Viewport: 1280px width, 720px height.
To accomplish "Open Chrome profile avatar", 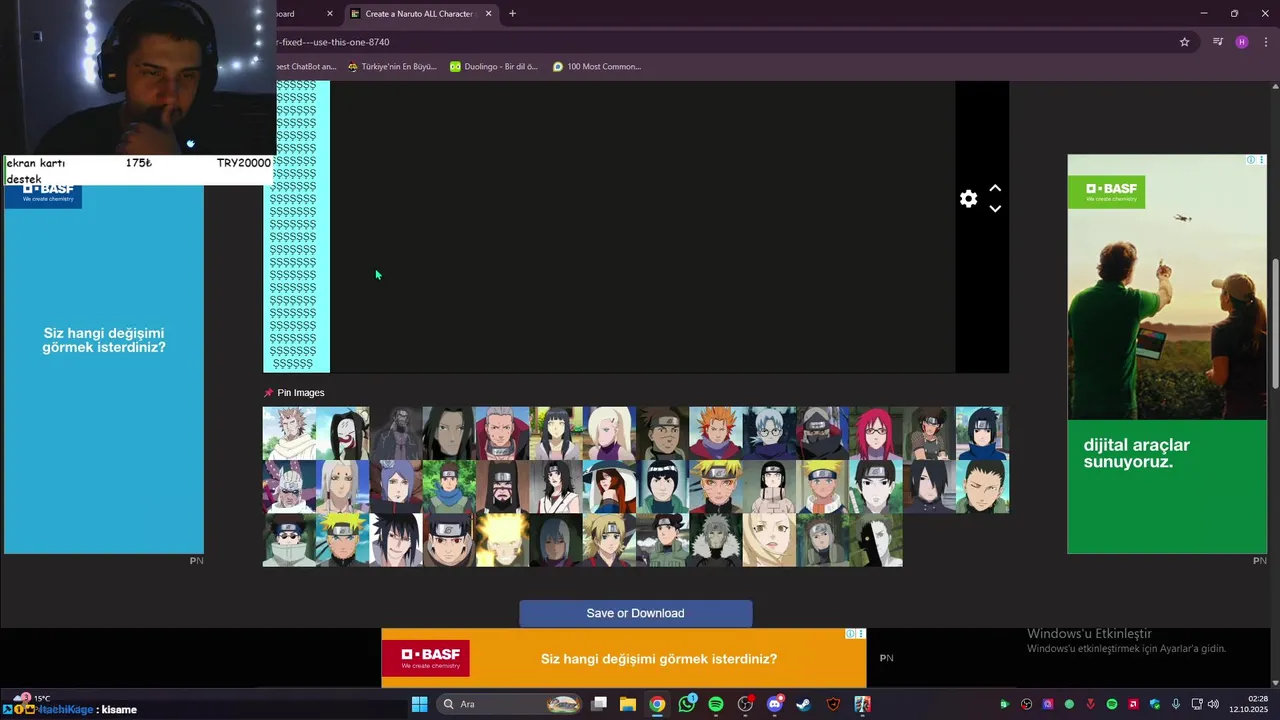I will tap(1242, 42).
